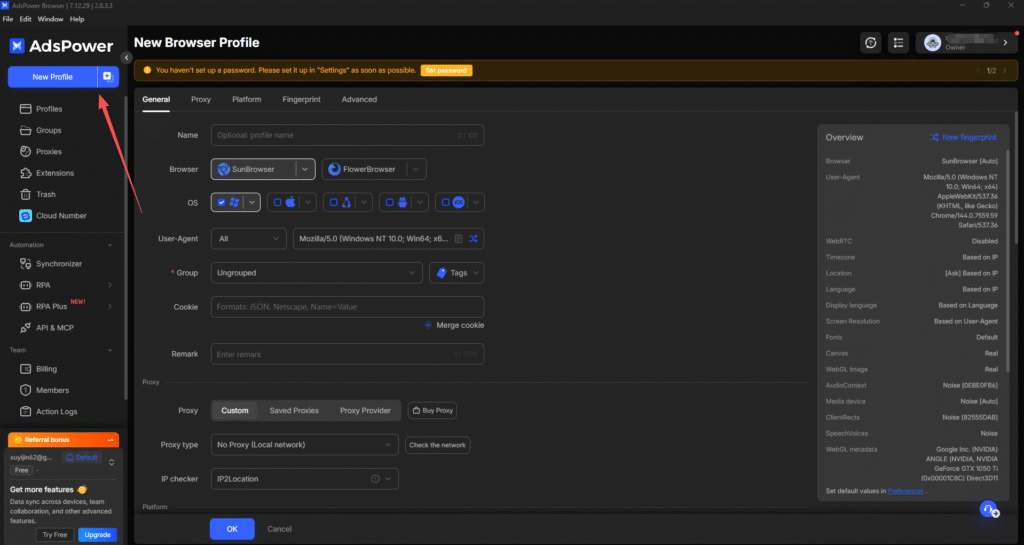Open Extensions from the sidebar
Viewport: 1024px width, 545px height.
(x=54, y=173)
